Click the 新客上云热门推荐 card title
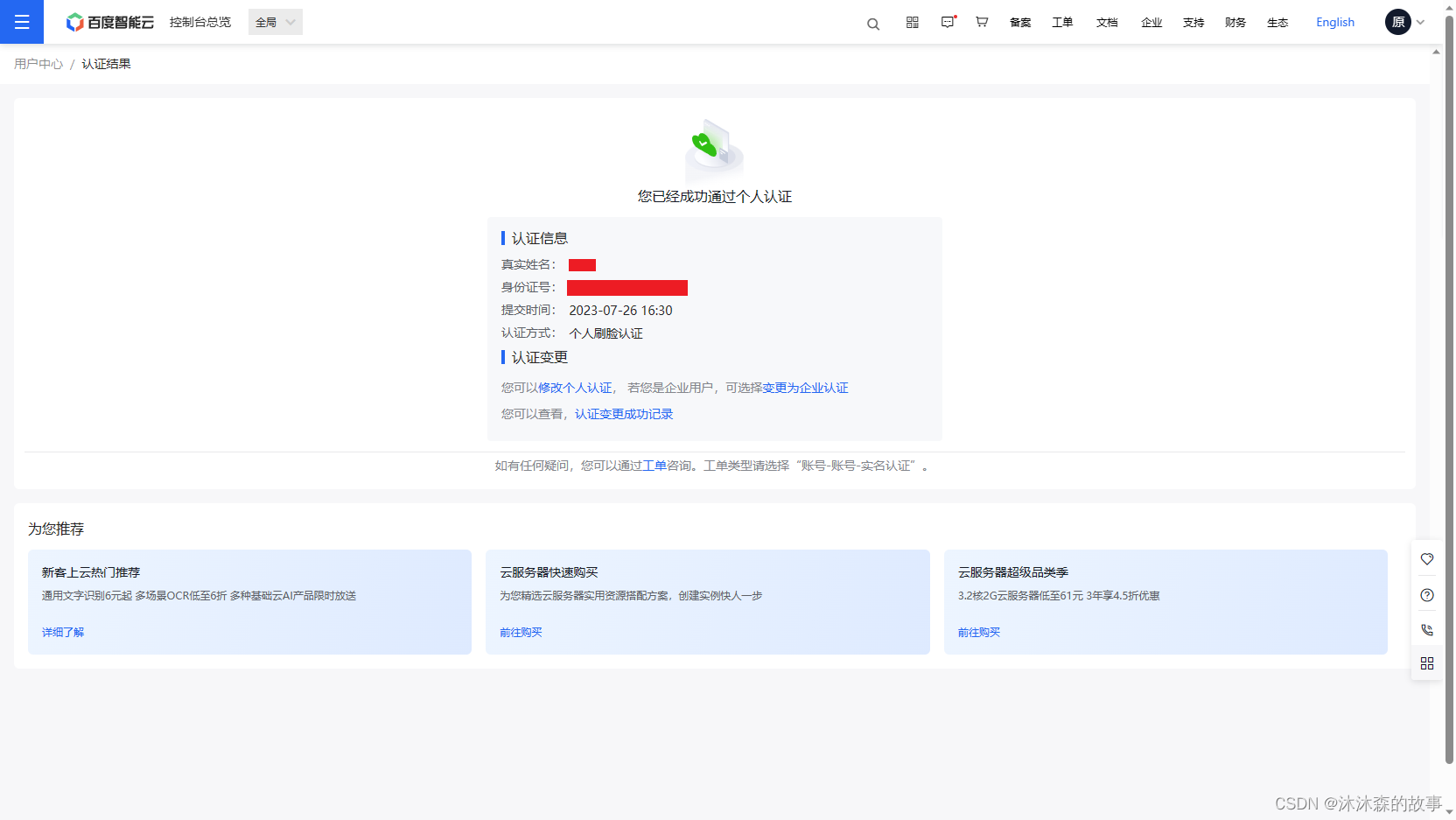Viewport: 1456px width, 820px height. click(91, 572)
